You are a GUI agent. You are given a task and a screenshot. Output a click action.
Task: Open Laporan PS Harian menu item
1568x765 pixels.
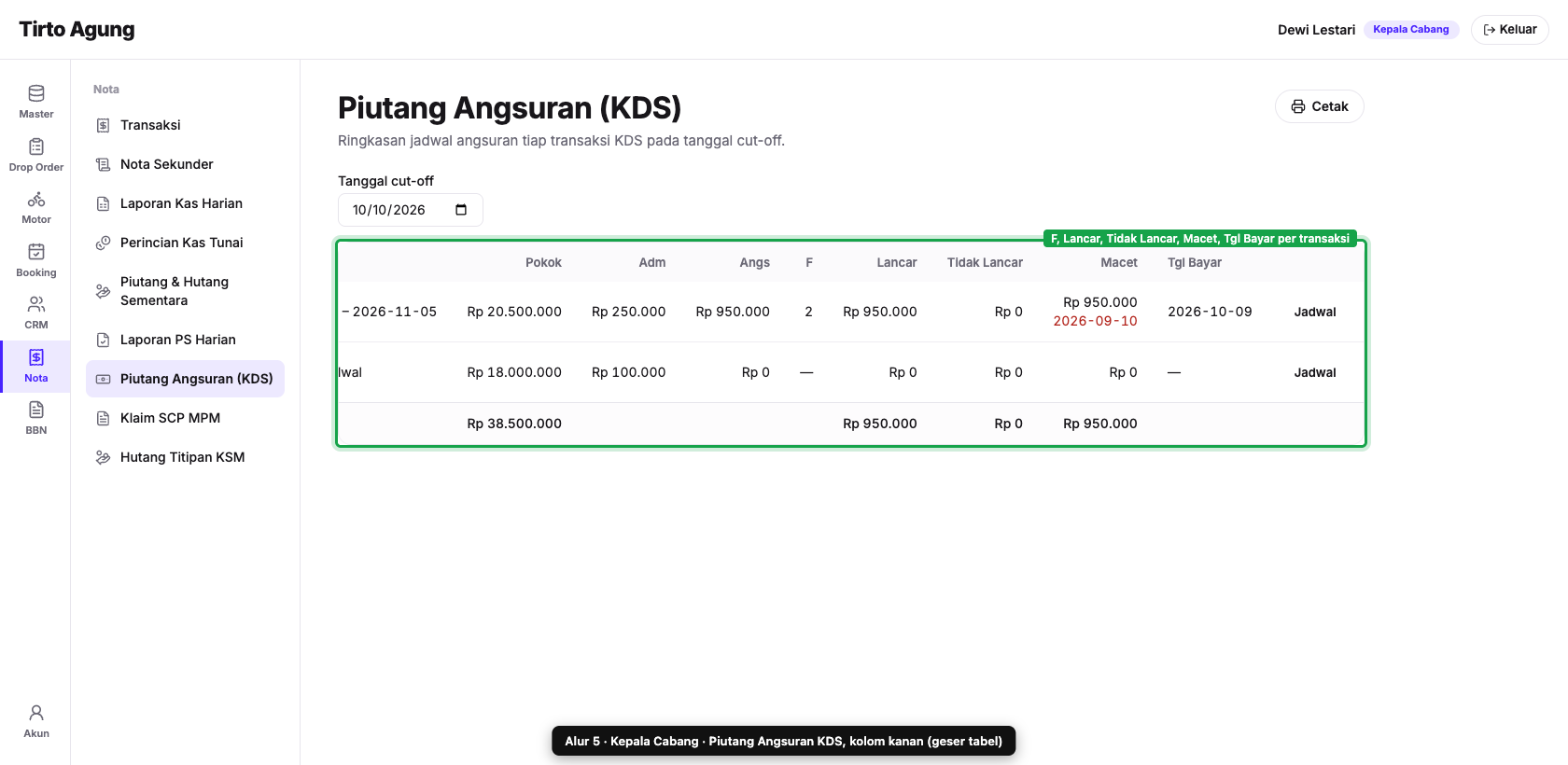point(185,340)
